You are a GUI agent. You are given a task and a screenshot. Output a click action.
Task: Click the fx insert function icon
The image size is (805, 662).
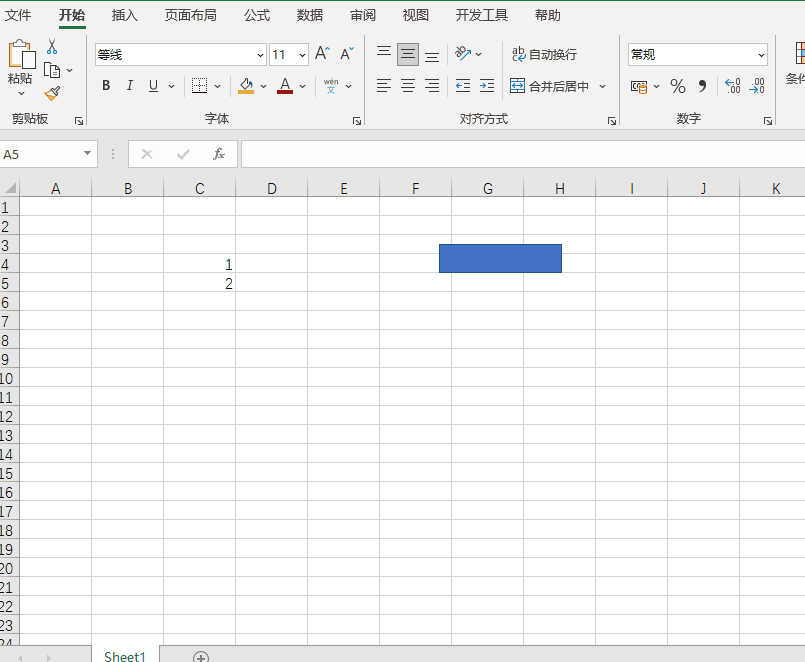pos(219,154)
